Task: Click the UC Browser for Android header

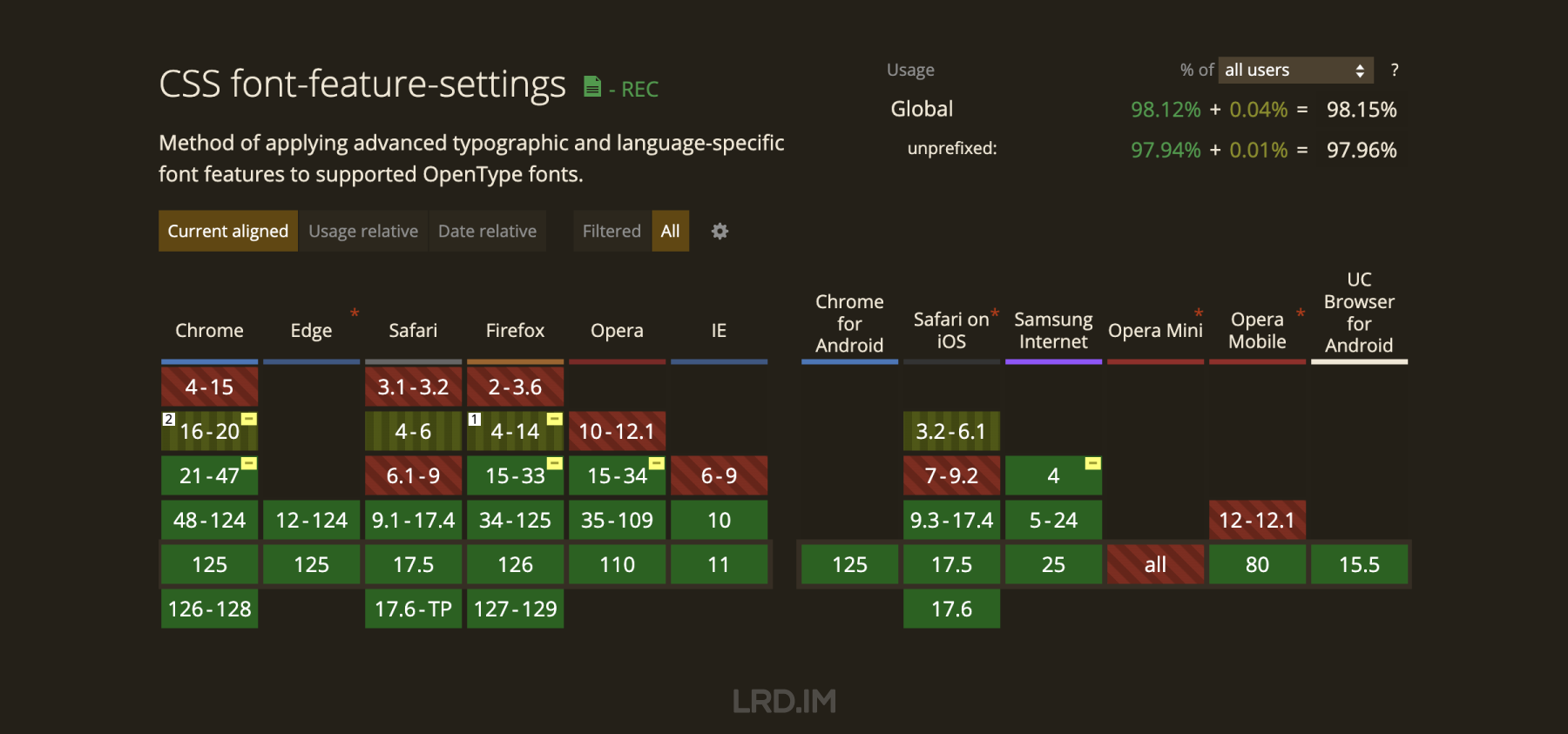Action: [1359, 313]
